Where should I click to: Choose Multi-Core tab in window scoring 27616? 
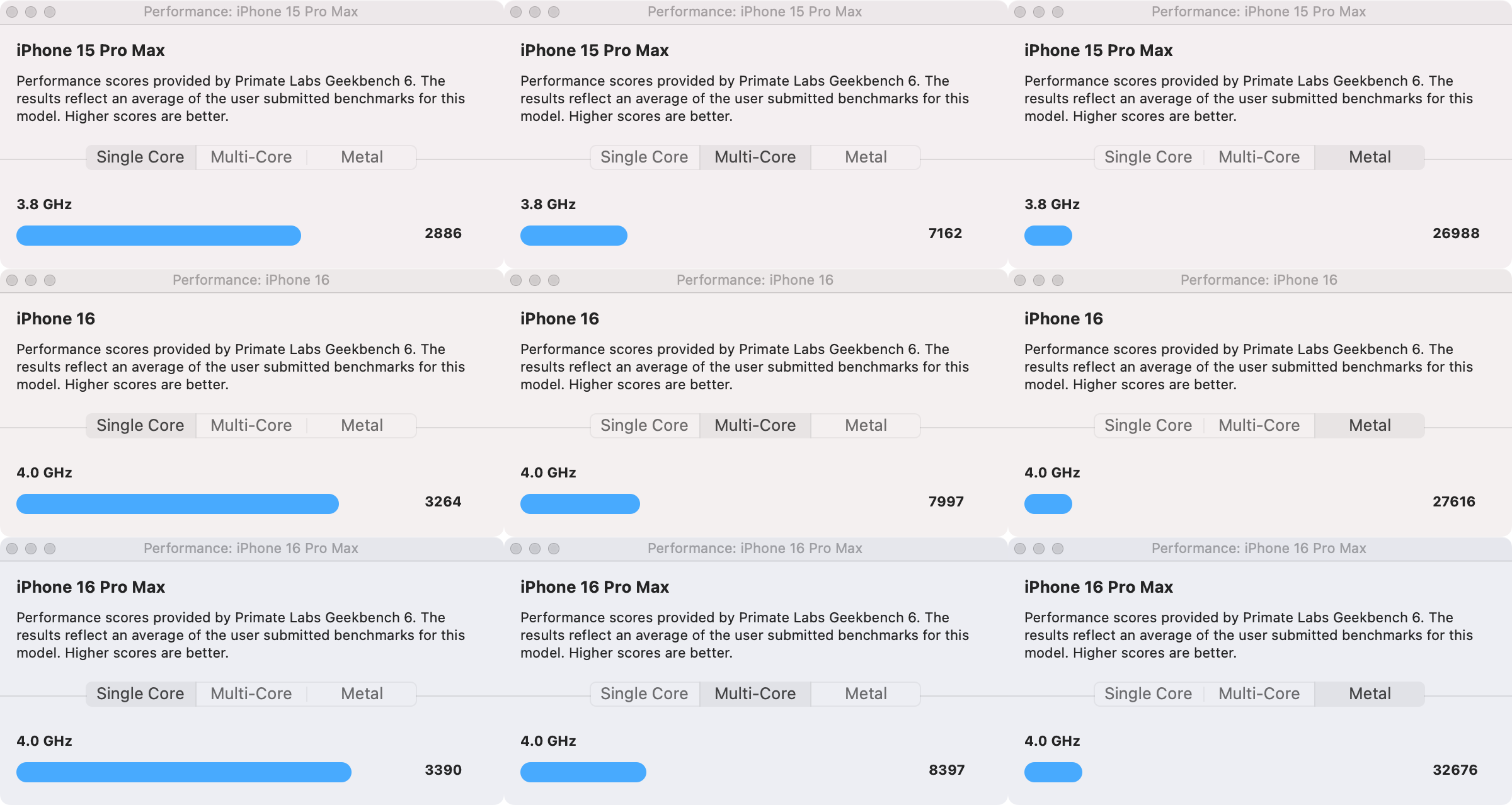click(x=1259, y=425)
